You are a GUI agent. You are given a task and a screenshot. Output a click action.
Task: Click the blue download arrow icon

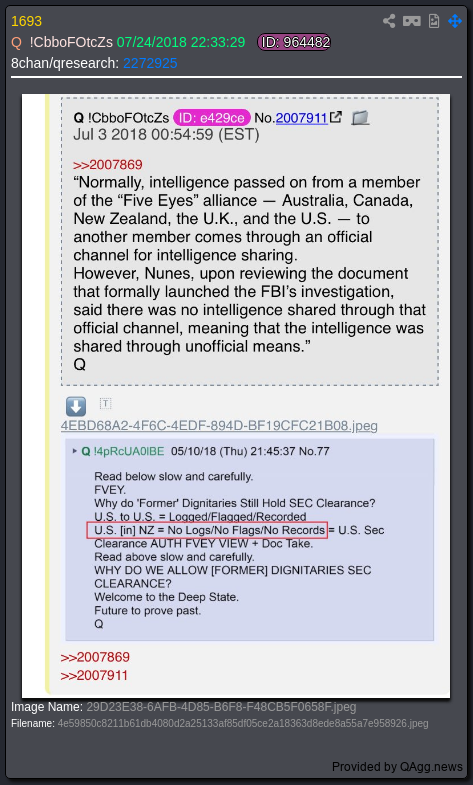(76, 407)
